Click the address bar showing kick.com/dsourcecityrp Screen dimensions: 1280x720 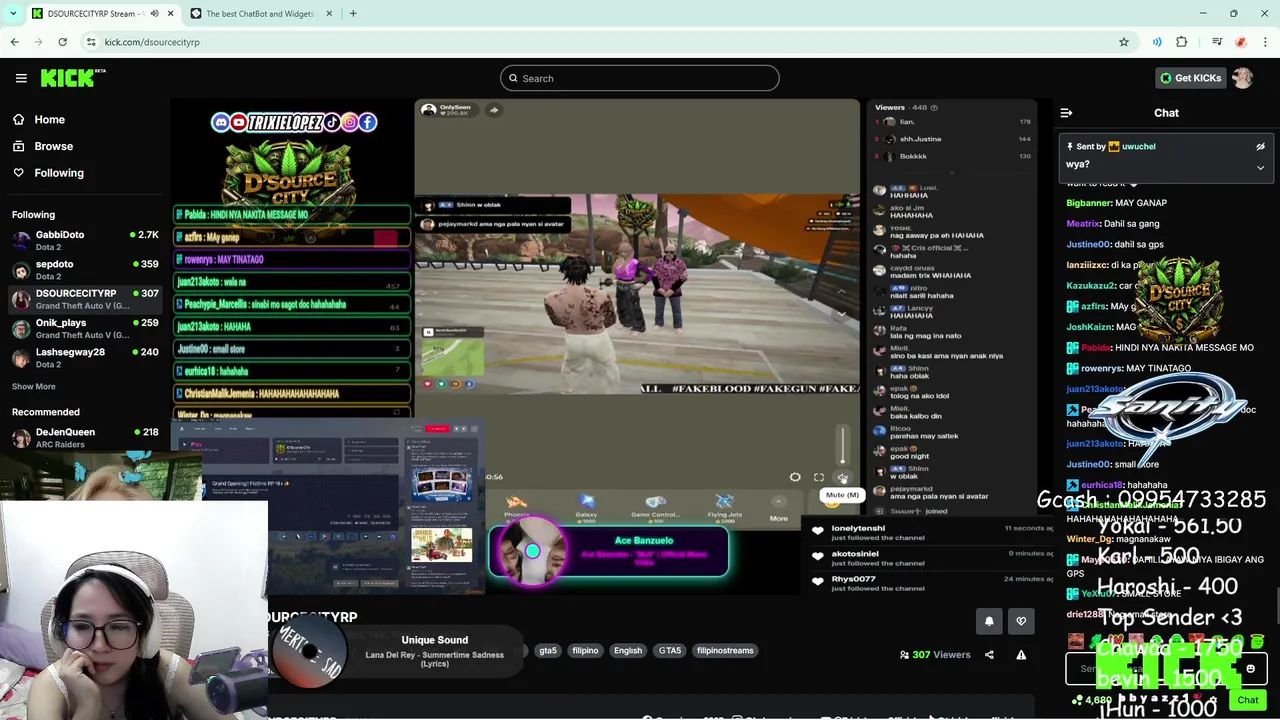click(x=600, y=42)
